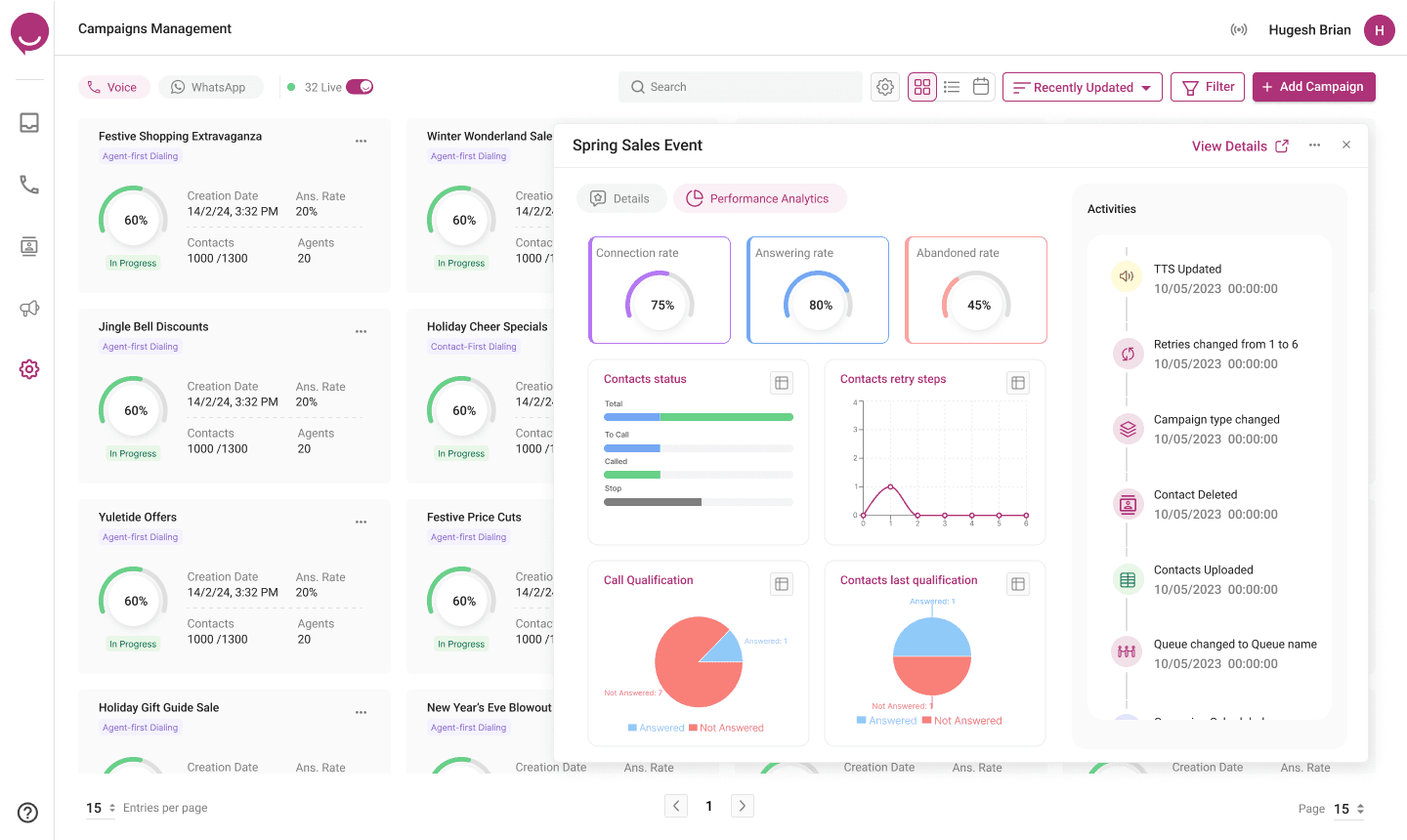Viewport: 1407px width, 840px height.
Task: Switch to grid view
Action: pyautogui.click(x=922, y=87)
